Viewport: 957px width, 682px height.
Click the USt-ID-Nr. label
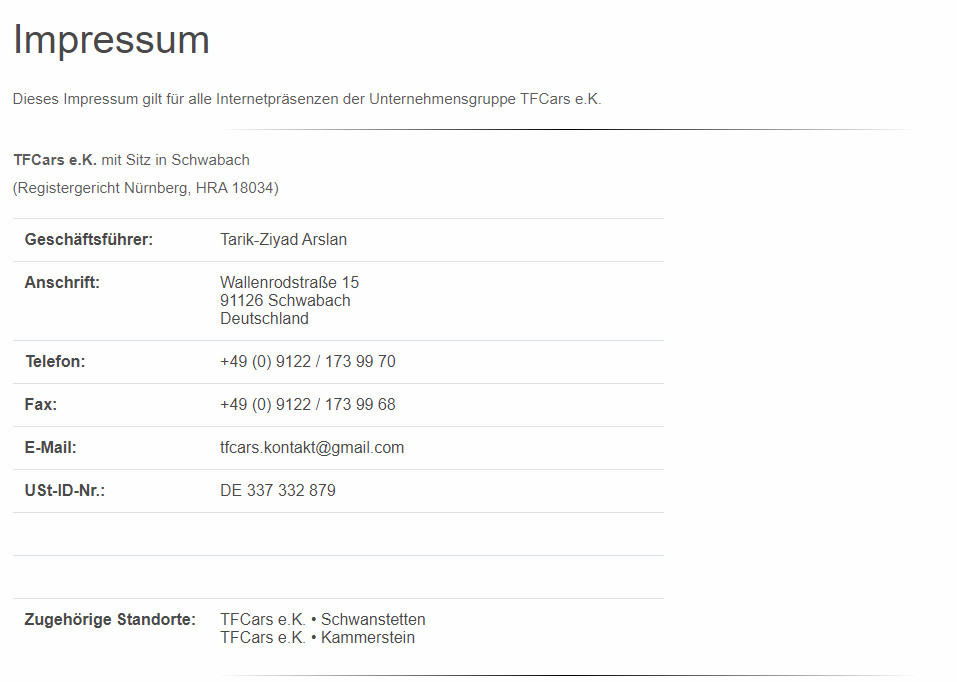tap(65, 491)
